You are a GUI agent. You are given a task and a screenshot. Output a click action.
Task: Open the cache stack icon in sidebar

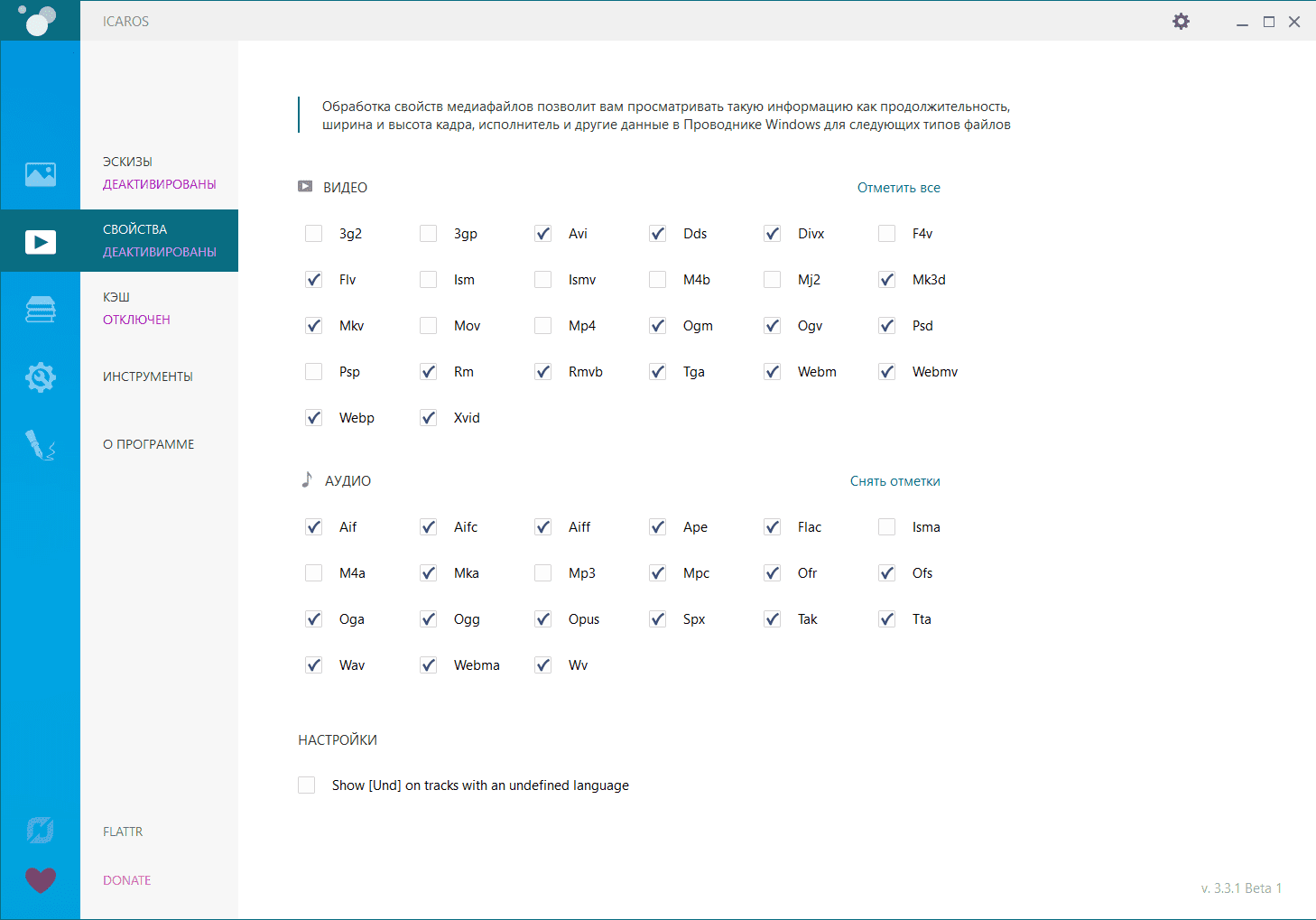coord(41,310)
